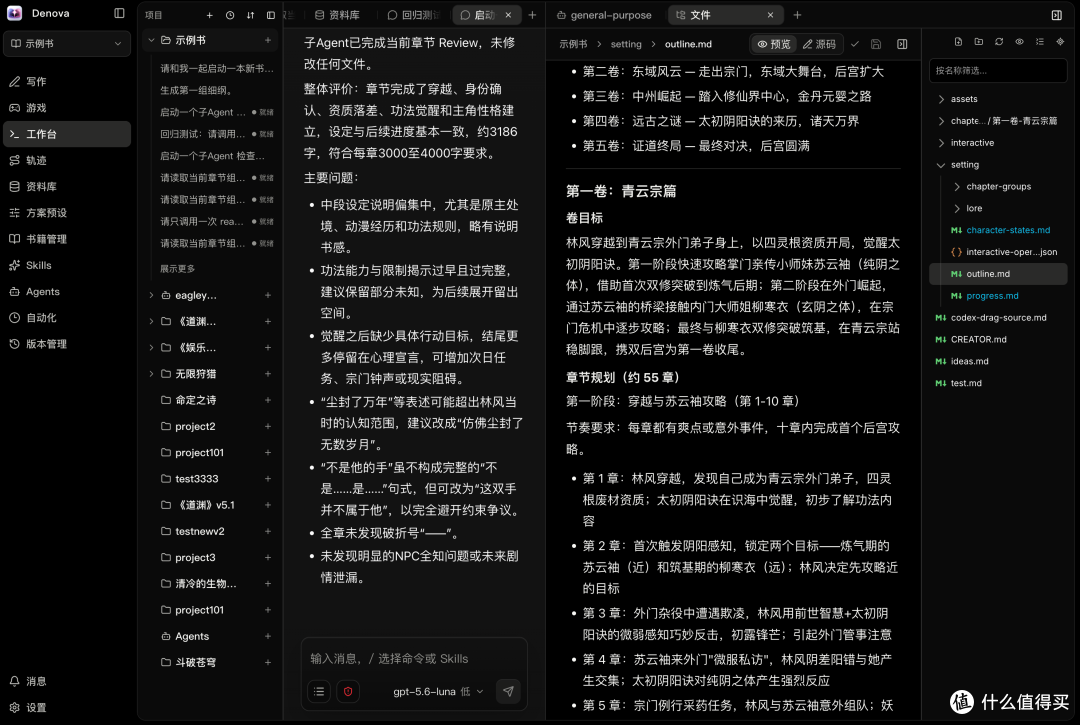Image resolution: width=1080 pixels, height=725 pixels.
Task: Open 游戏 in the sidebar
Action: coord(67,107)
